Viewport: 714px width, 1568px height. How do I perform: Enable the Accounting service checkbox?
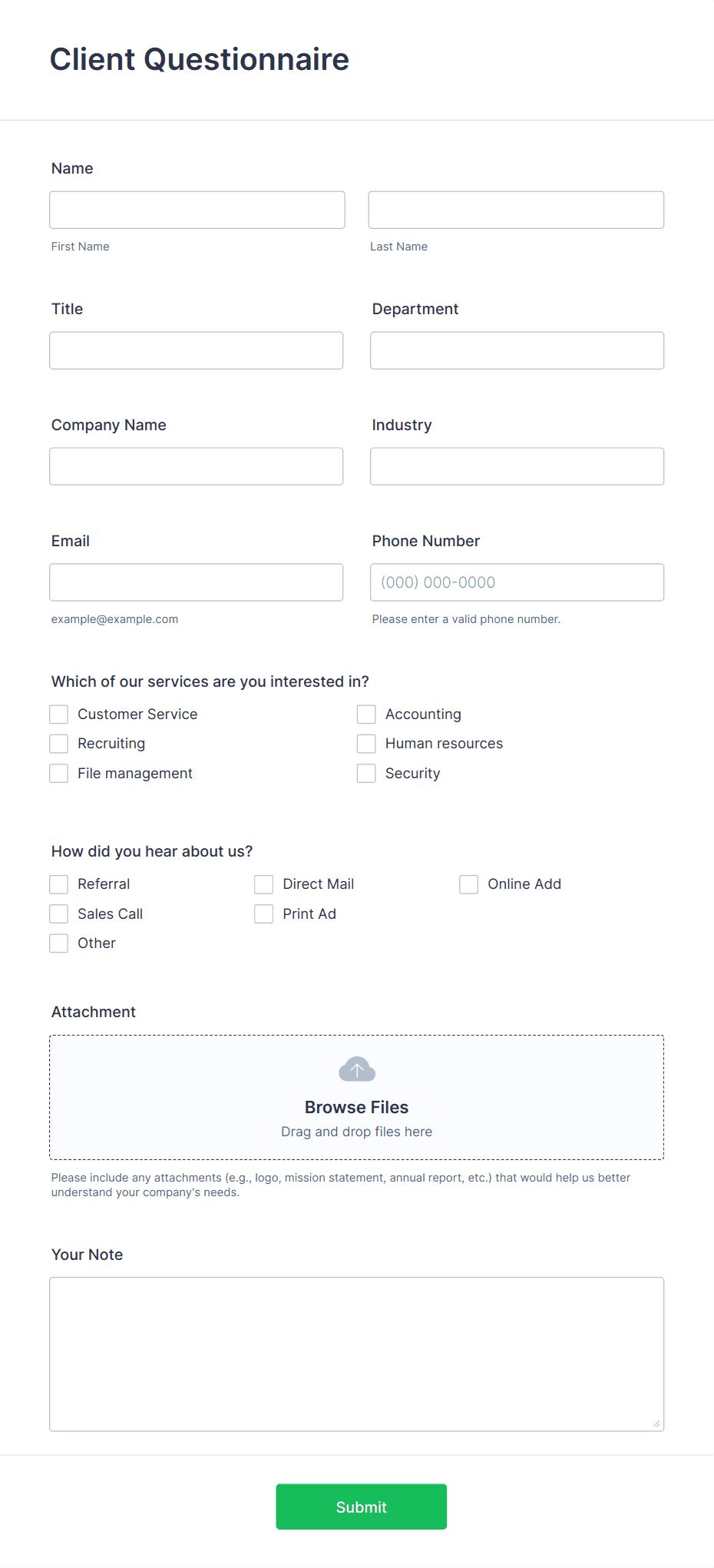[366, 714]
